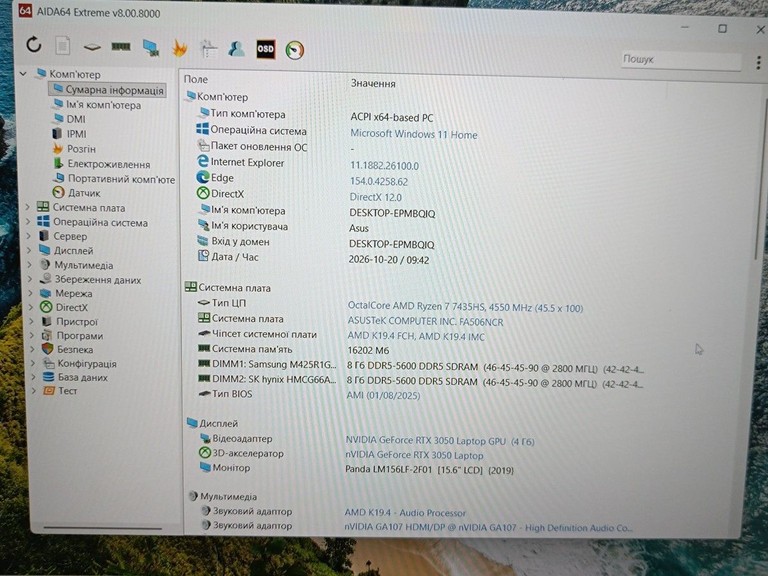This screenshot has height=576, width=768.
Task: Click the Поле column header
Action: coord(196,79)
